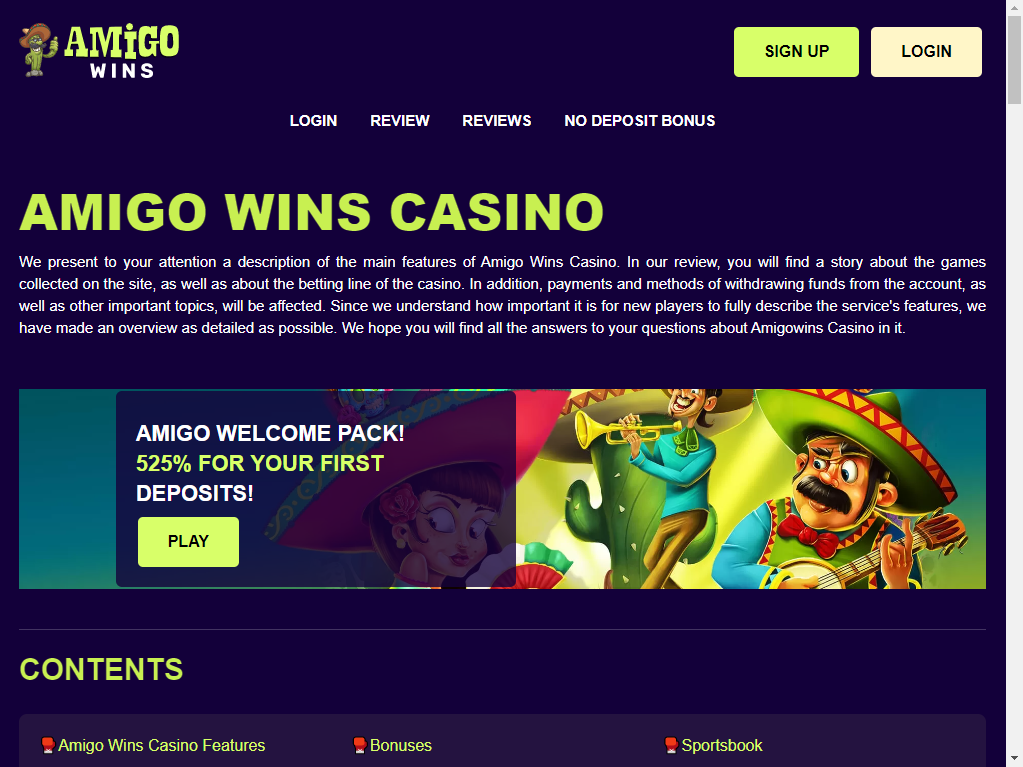The height and width of the screenshot is (767, 1023).
Task: Click the AMIGO WINS CASINO heading
Action: point(311,212)
